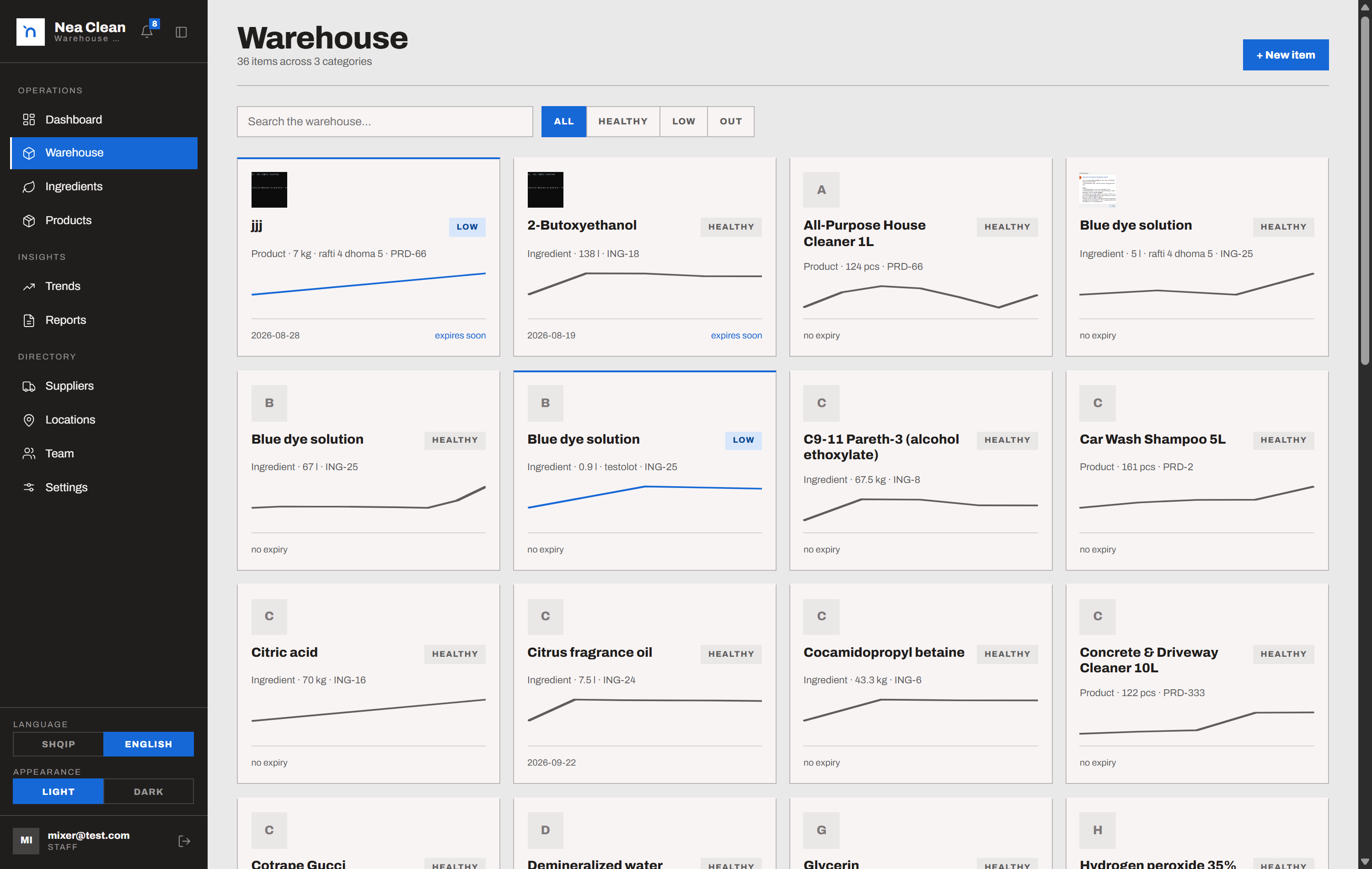This screenshot has height=869, width=1372.
Task: Click mixer@test.com account name
Action: (88, 835)
